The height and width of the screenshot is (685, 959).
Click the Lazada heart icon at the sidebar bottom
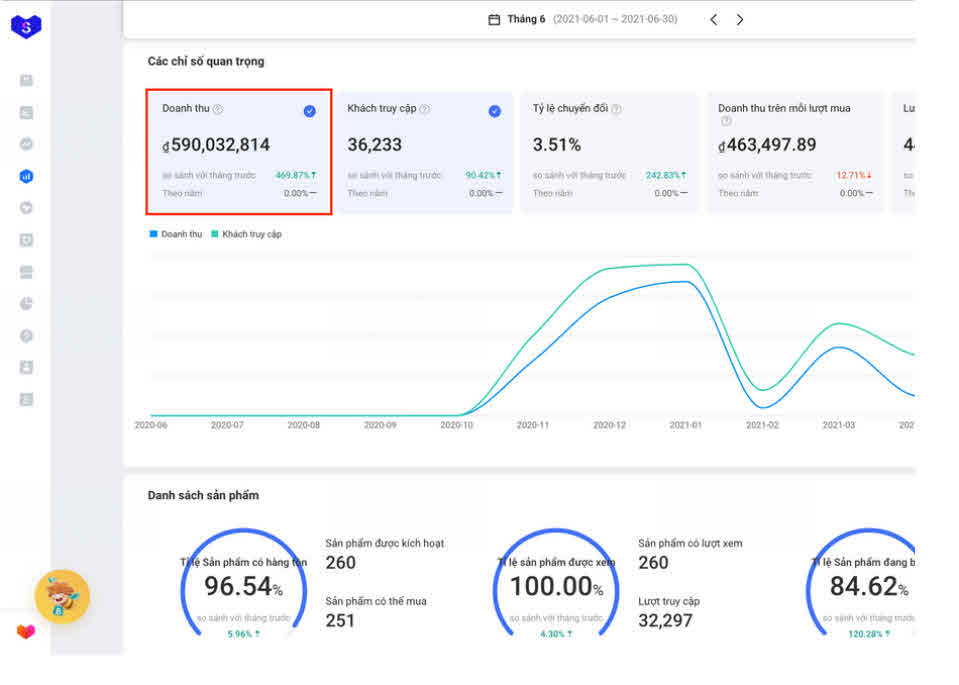point(26,632)
